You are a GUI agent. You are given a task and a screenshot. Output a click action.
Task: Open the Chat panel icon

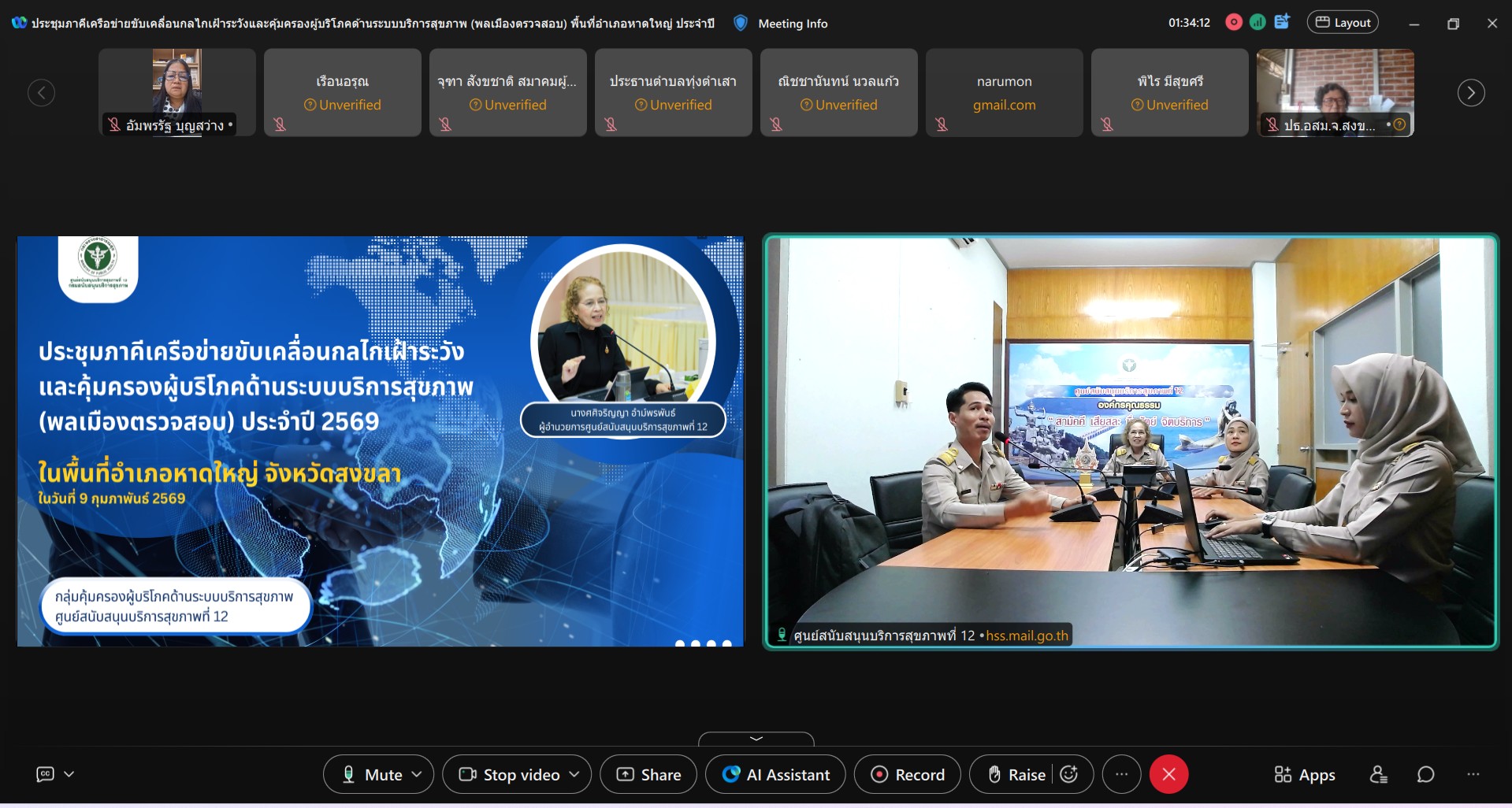1425,775
